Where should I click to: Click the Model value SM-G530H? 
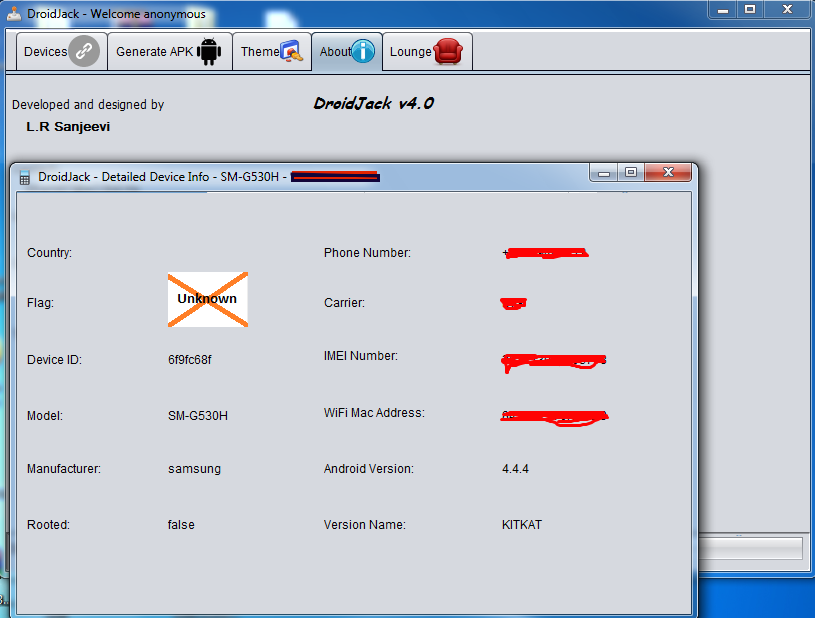click(x=198, y=416)
